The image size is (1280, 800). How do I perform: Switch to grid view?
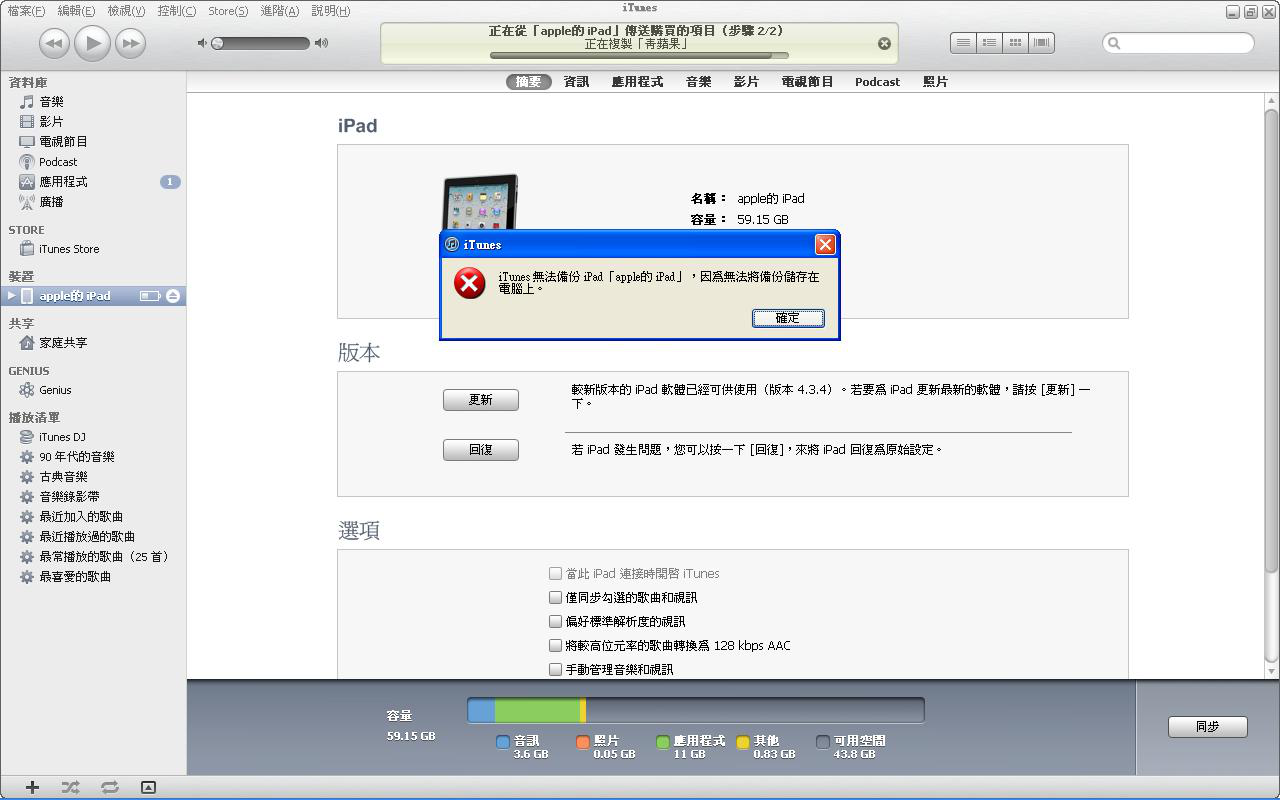pyautogui.click(x=1015, y=43)
